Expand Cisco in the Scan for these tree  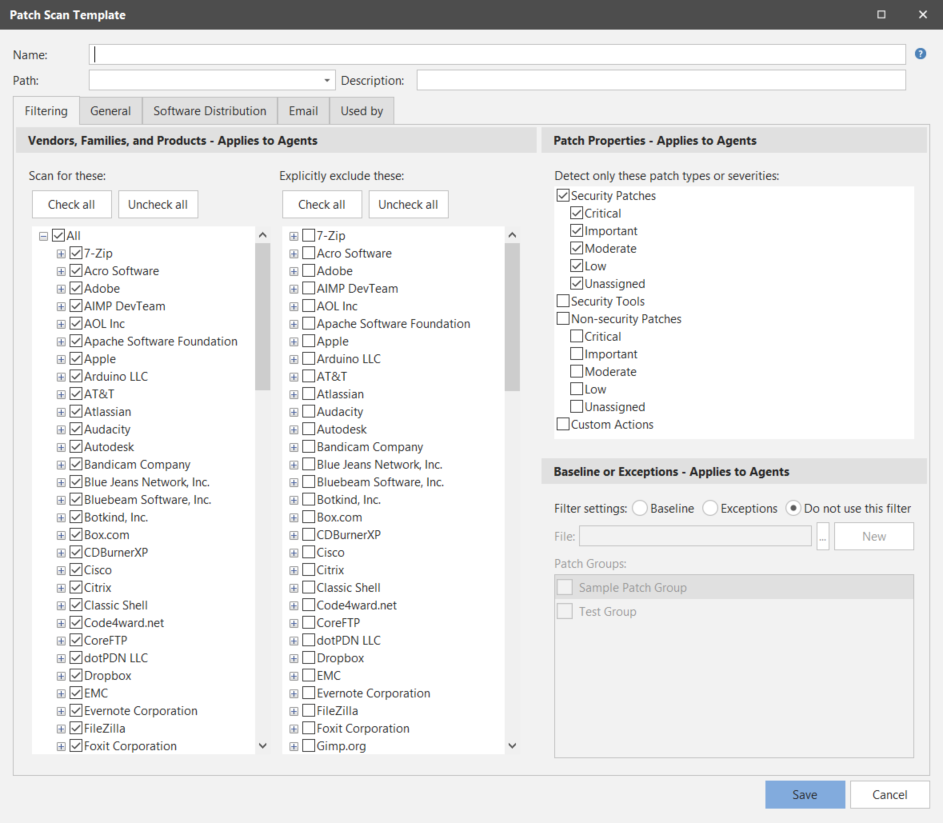[x=61, y=570]
